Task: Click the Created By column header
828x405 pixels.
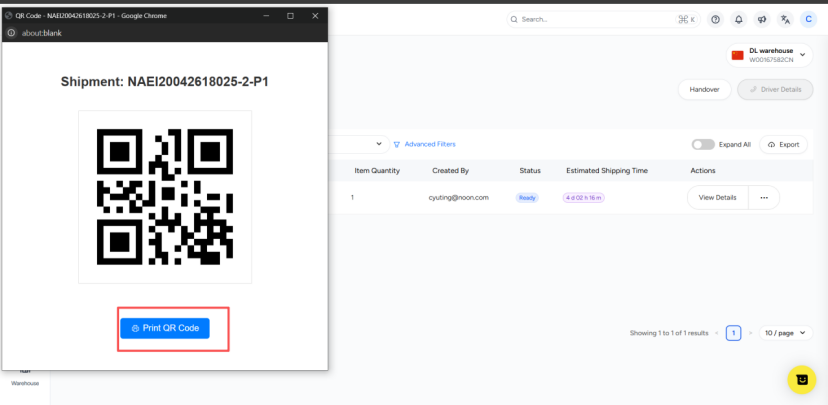Action: pyautogui.click(x=450, y=171)
